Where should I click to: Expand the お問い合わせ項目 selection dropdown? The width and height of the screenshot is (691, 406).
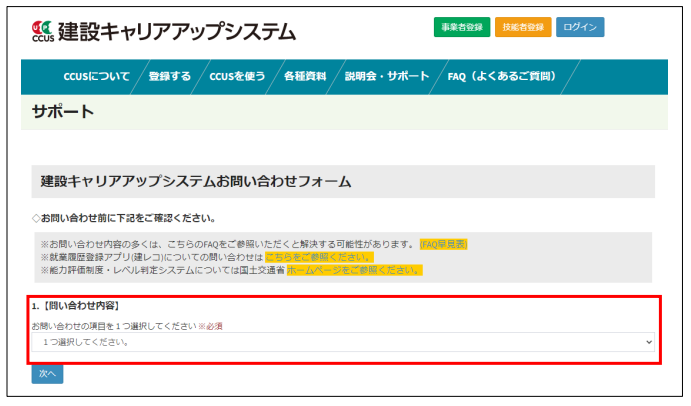343,342
